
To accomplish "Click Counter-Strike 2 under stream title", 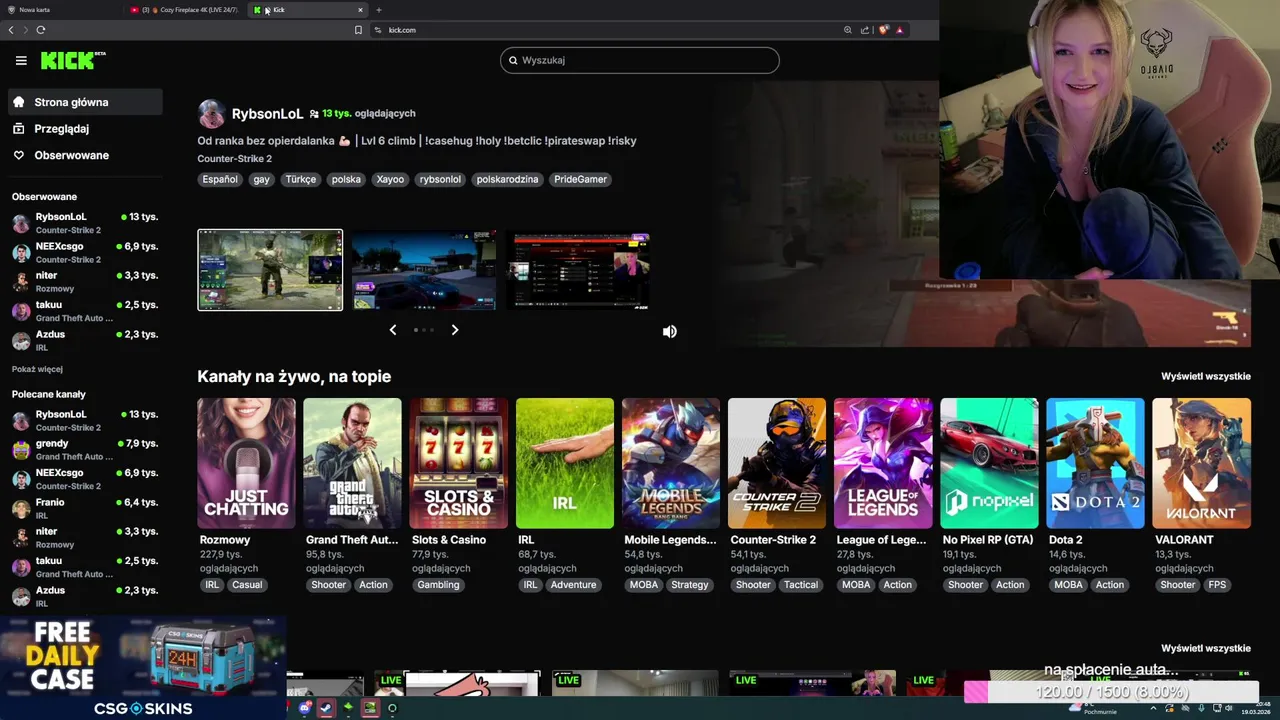I will click(x=234, y=159).
